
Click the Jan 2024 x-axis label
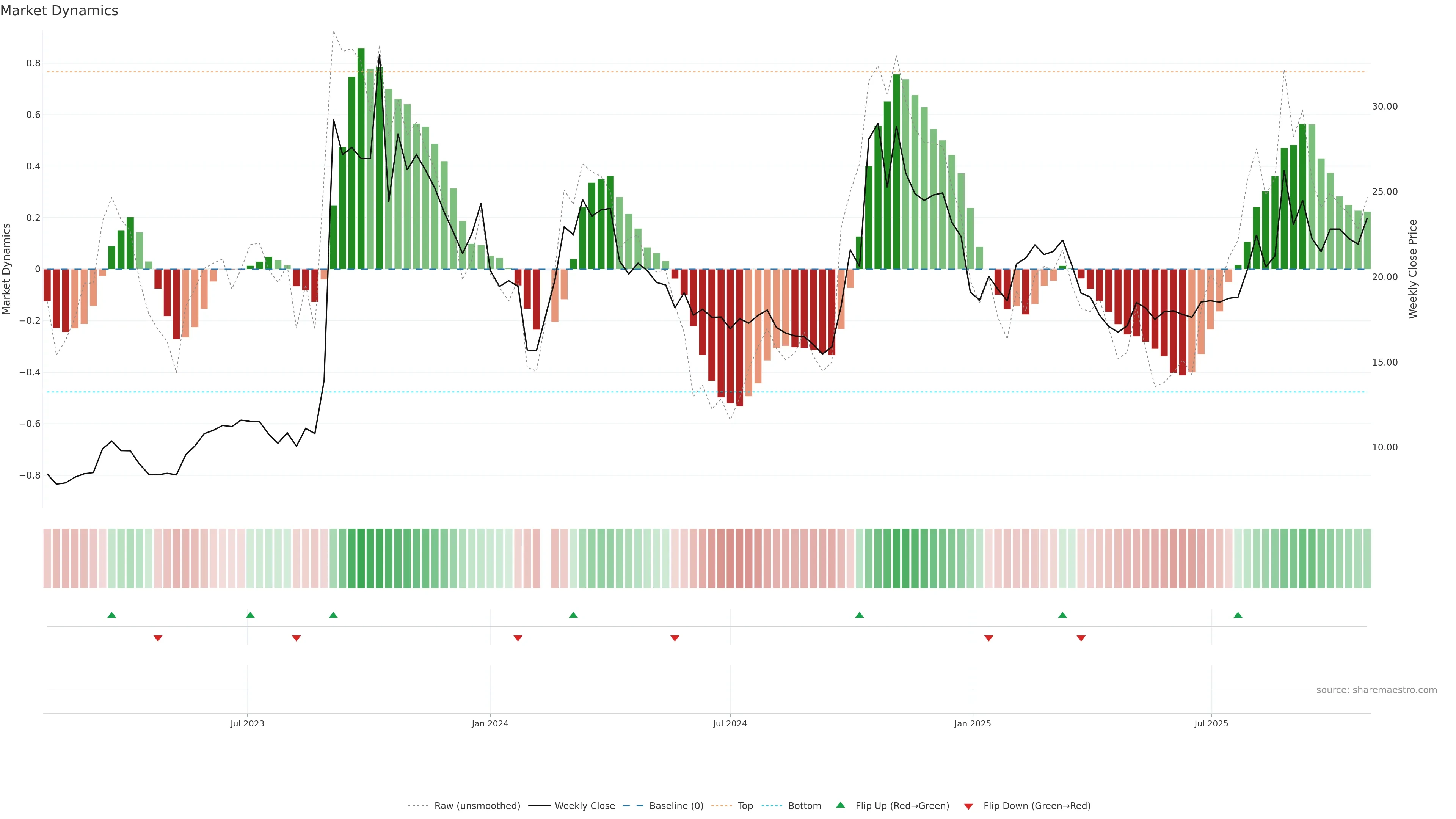point(490,723)
